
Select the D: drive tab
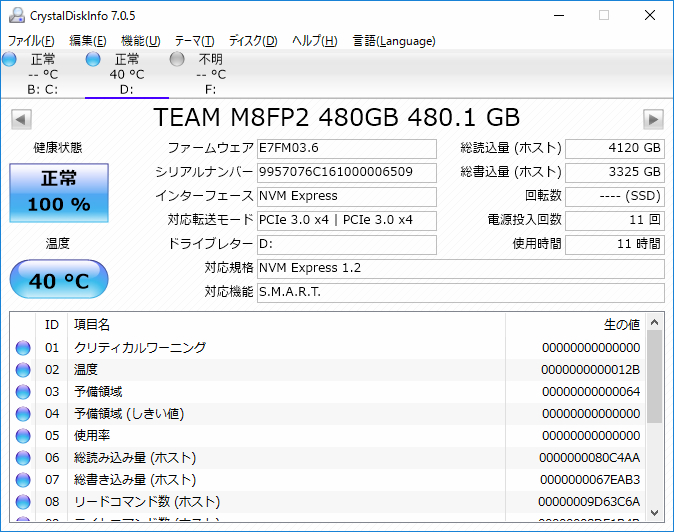tap(126, 74)
